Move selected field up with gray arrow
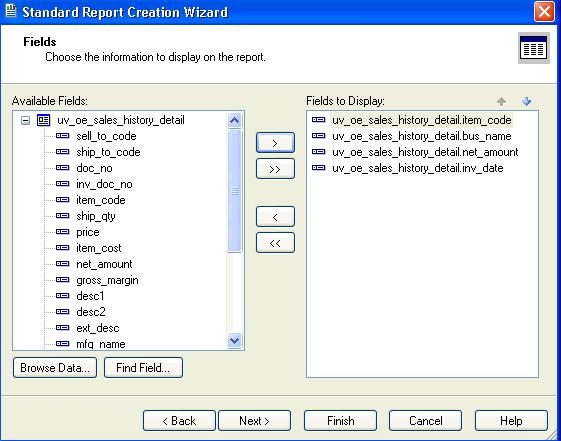Image resolution: width=561 pixels, height=441 pixels. [x=501, y=102]
